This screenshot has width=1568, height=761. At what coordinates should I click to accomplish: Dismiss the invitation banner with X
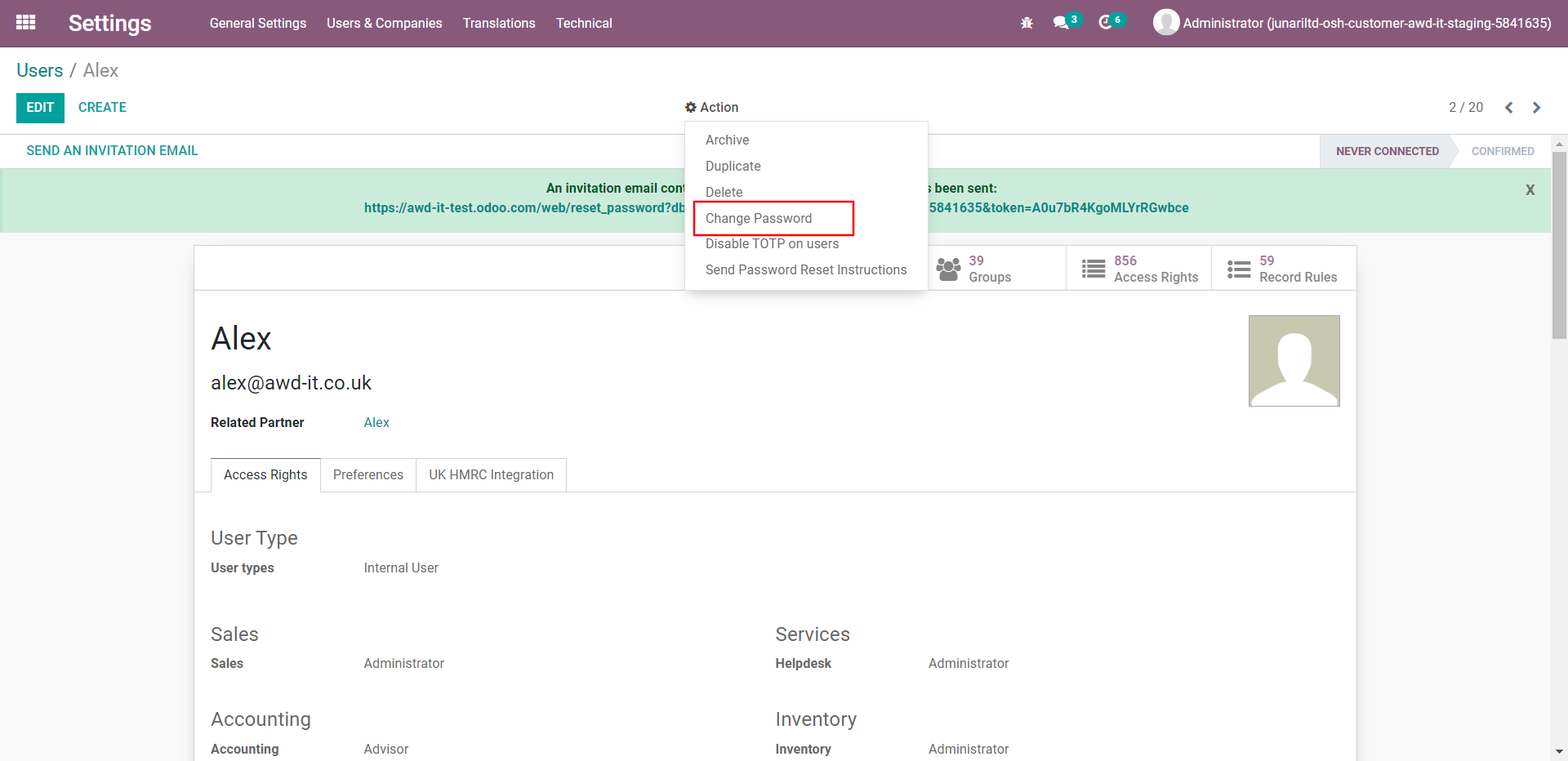[1530, 190]
